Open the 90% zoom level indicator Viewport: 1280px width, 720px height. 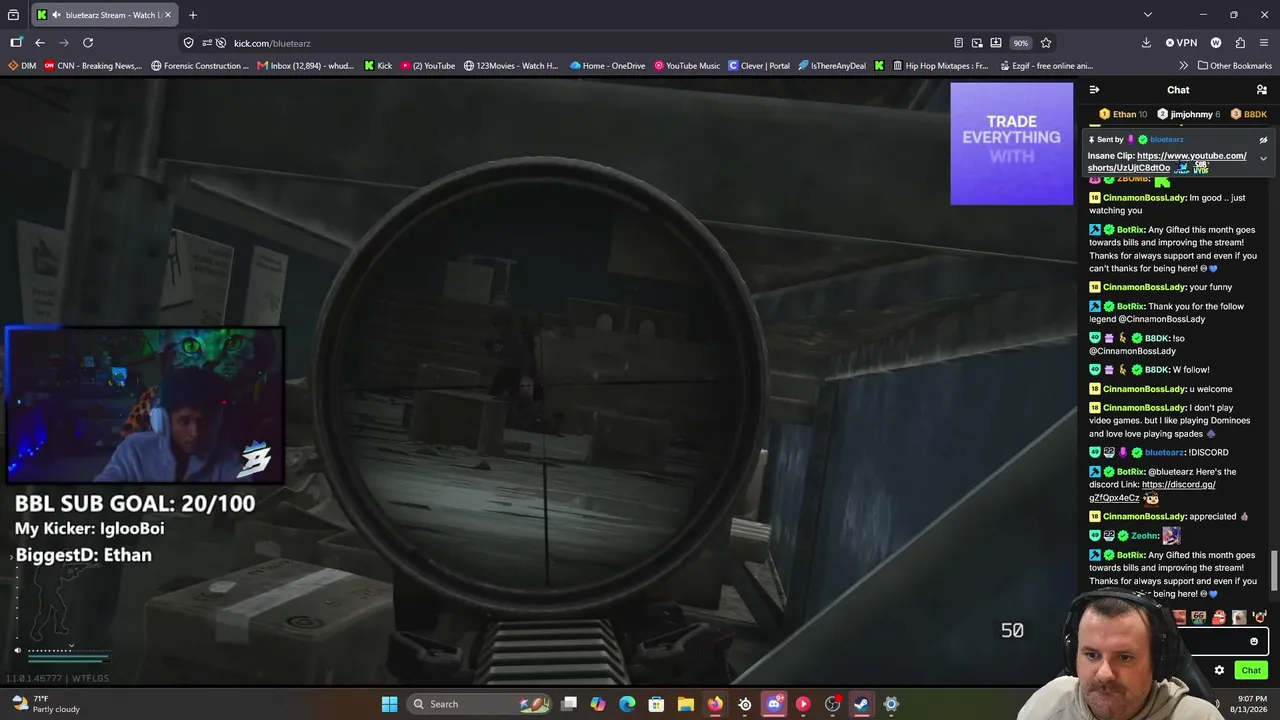pyautogui.click(x=1020, y=43)
